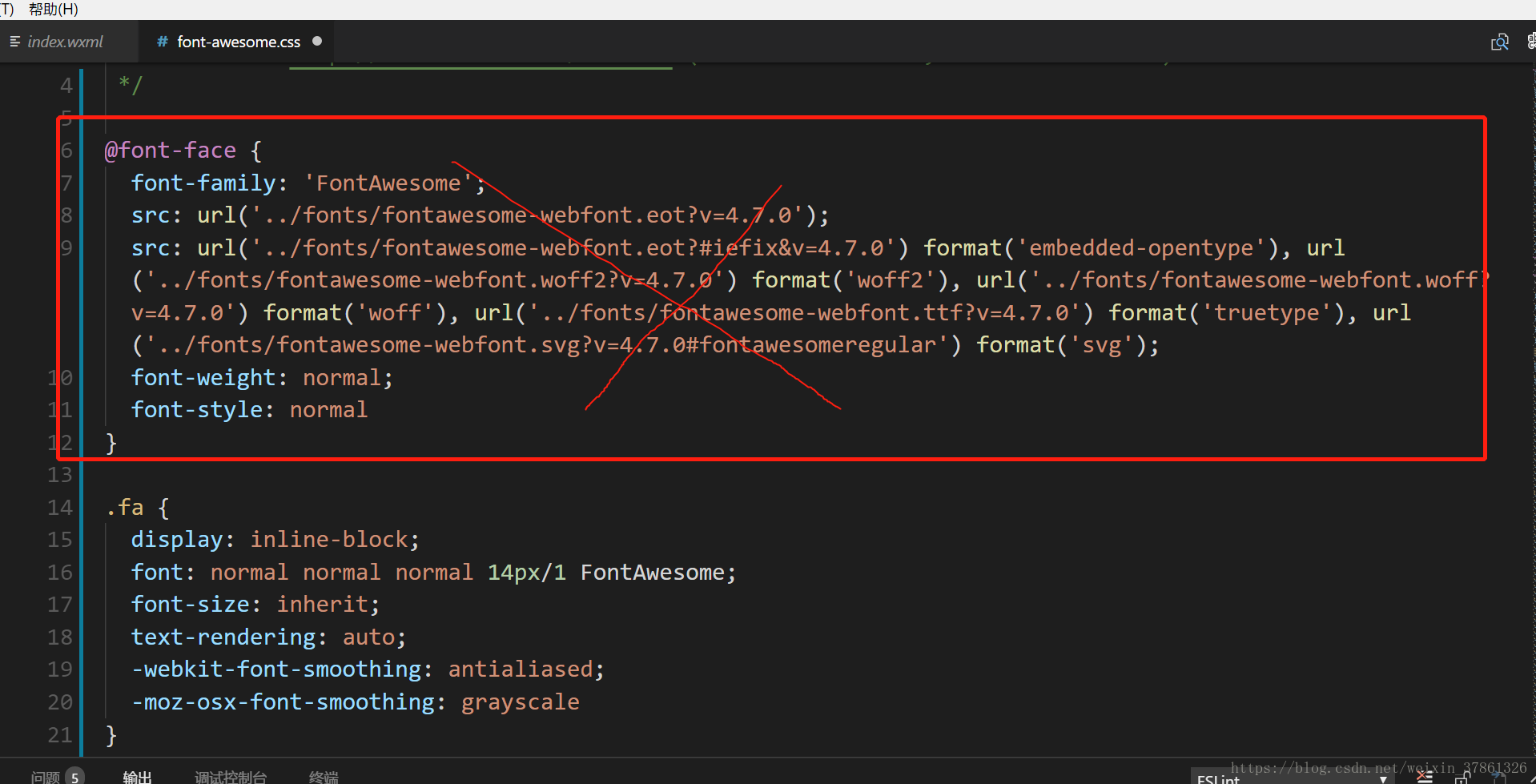The image size is (1536, 784).
Task: Click line number 14 in the gutter
Action: pyautogui.click(x=60, y=508)
